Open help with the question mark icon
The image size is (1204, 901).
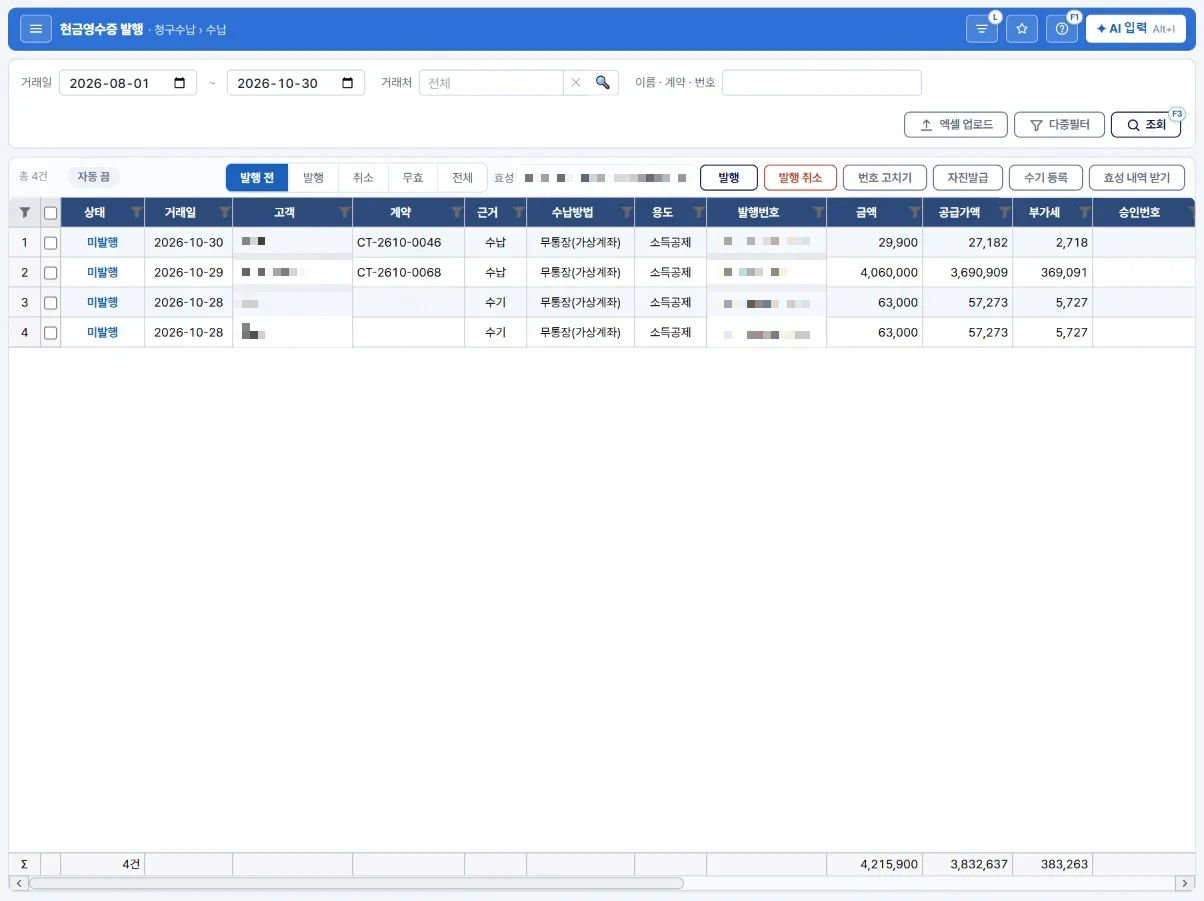coord(1062,29)
